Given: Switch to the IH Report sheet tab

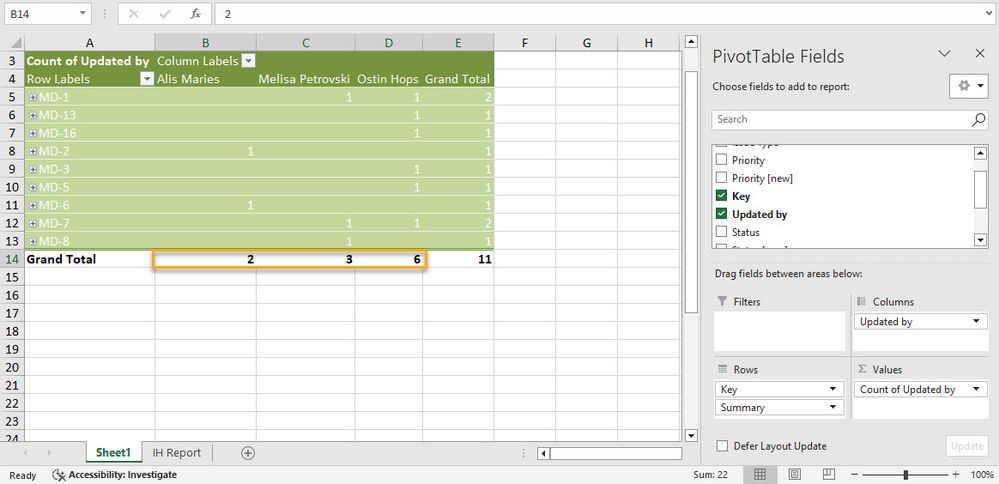Looking at the screenshot, I should (x=176, y=453).
